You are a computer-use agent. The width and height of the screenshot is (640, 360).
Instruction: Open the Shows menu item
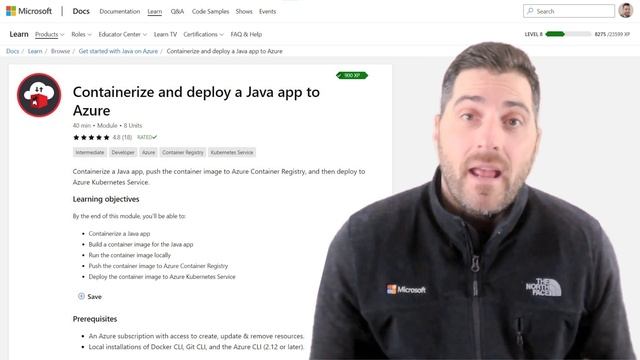point(244,11)
